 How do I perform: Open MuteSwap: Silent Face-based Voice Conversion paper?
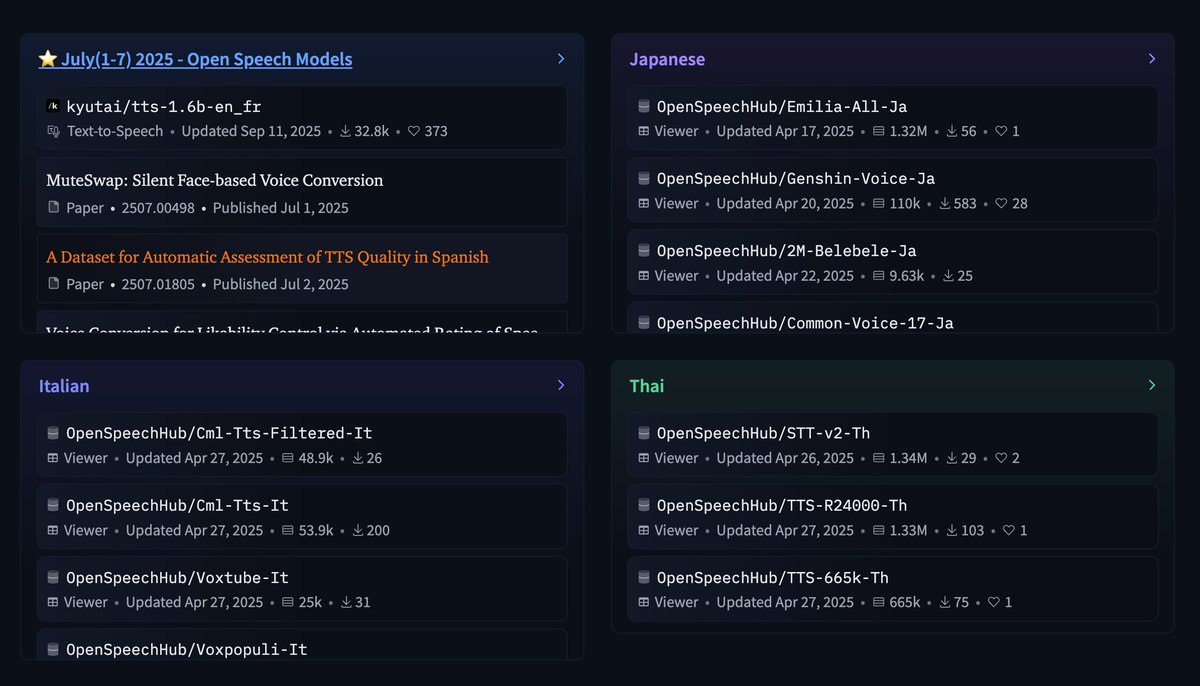tap(215, 180)
